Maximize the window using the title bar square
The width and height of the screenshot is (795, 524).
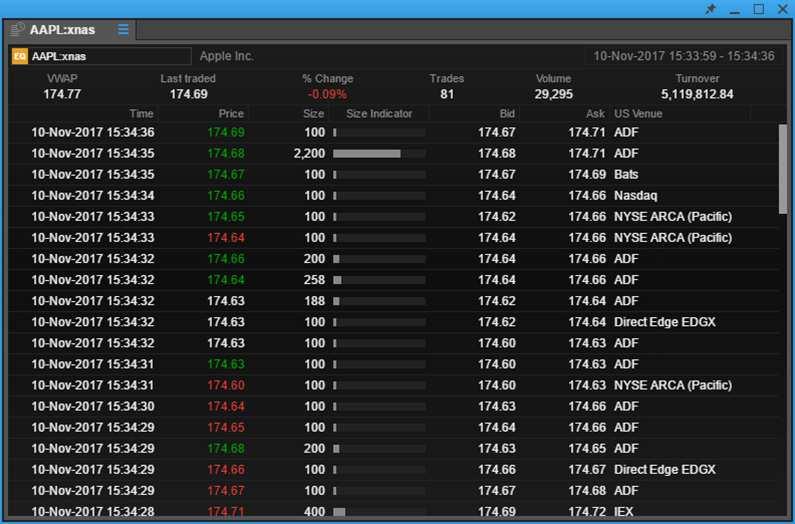click(x=758, y=9)
